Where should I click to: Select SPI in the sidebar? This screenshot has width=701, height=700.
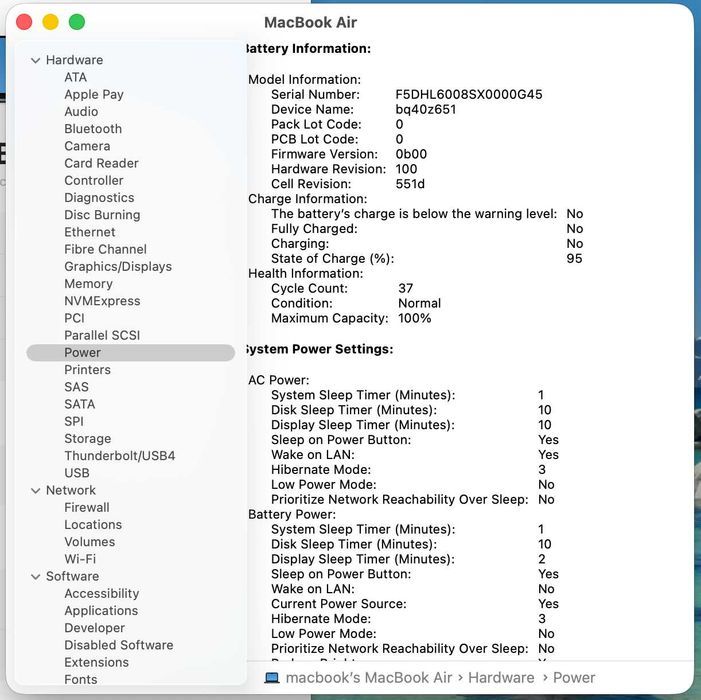74,422
